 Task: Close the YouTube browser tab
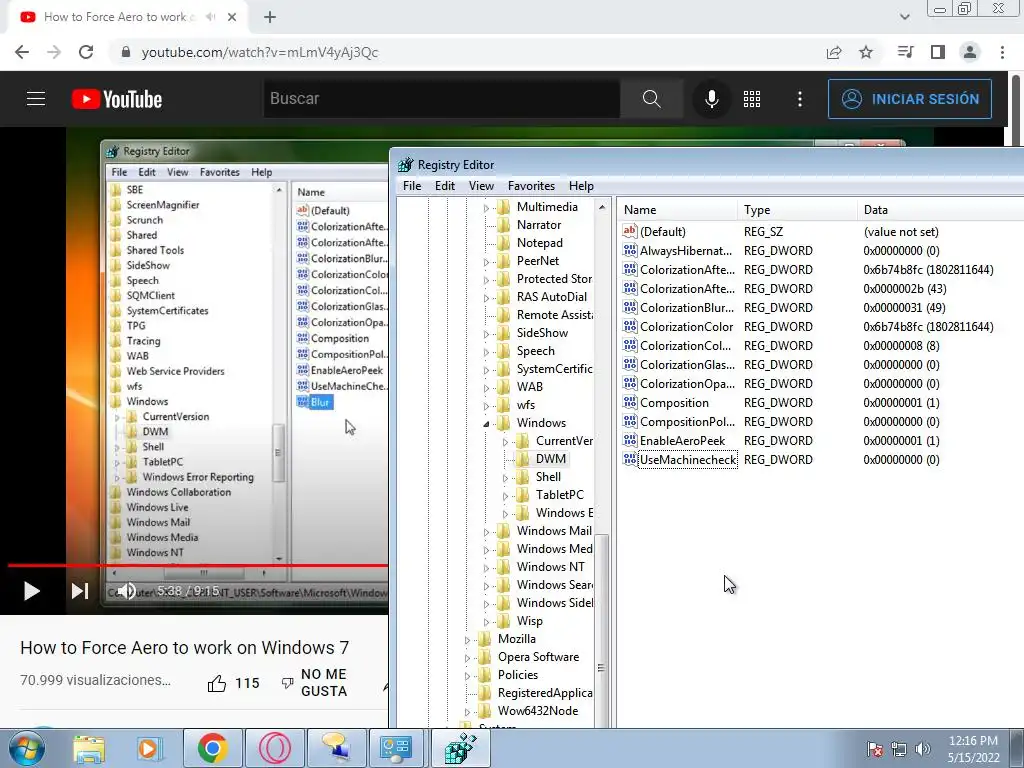pos(232,17)
